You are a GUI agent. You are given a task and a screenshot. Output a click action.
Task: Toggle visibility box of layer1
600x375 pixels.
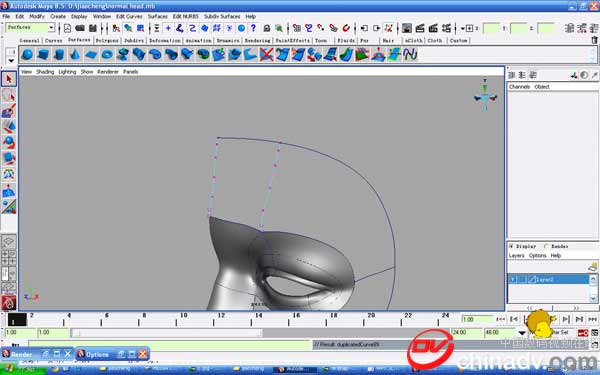pyautogui.click(x=513, y=279)
